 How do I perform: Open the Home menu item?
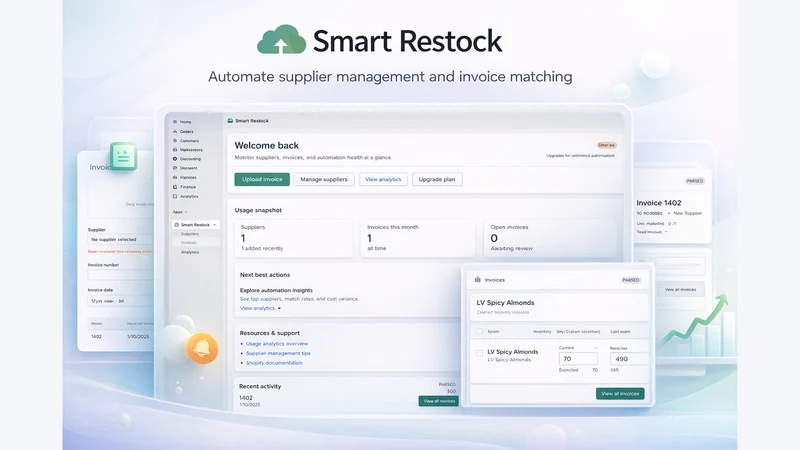pos(186,122)
